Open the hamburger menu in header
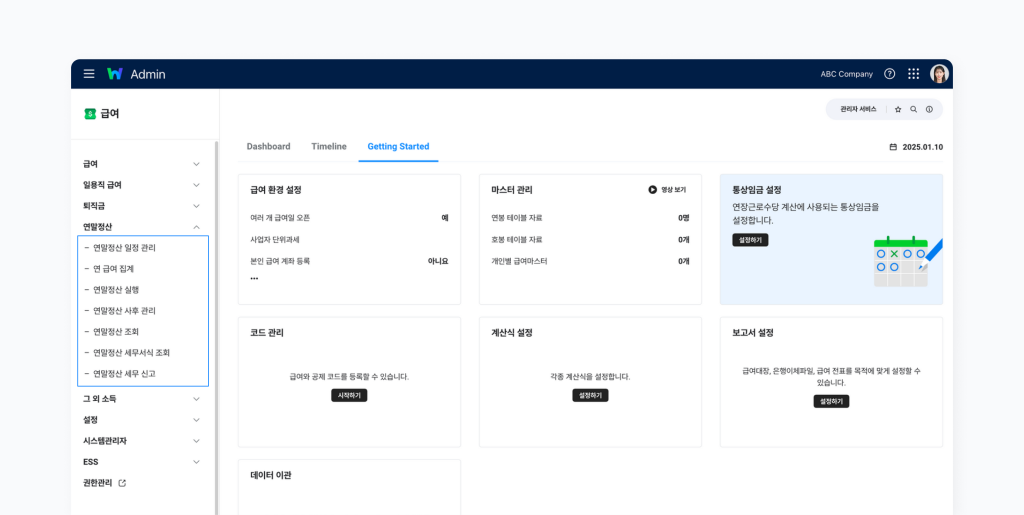The height and width of the screenshot is (515, 1024). 89,74
